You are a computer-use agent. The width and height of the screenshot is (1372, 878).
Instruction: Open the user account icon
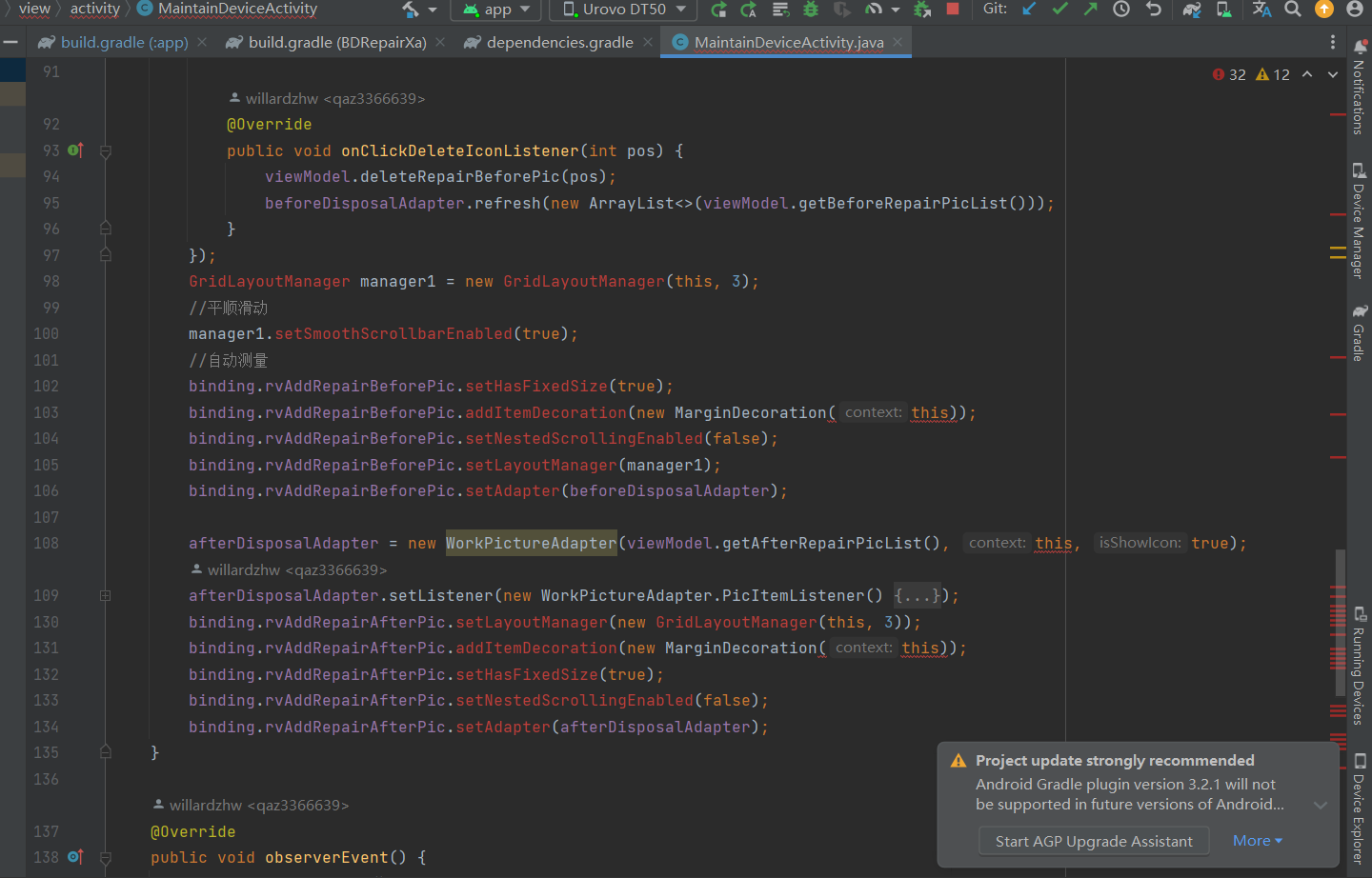[1355, 9]
